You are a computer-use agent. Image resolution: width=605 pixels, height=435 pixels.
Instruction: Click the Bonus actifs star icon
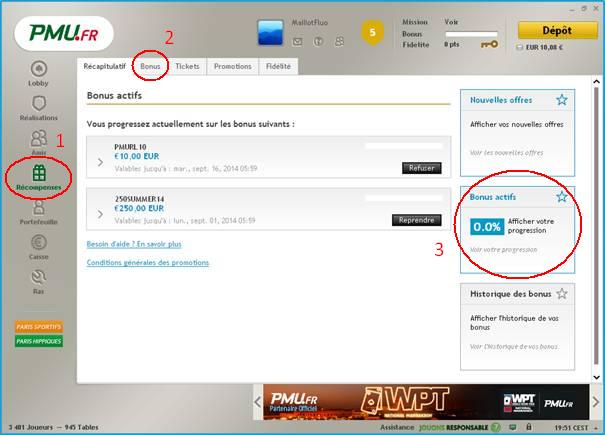pyautogui.click(x=562, y=197)
